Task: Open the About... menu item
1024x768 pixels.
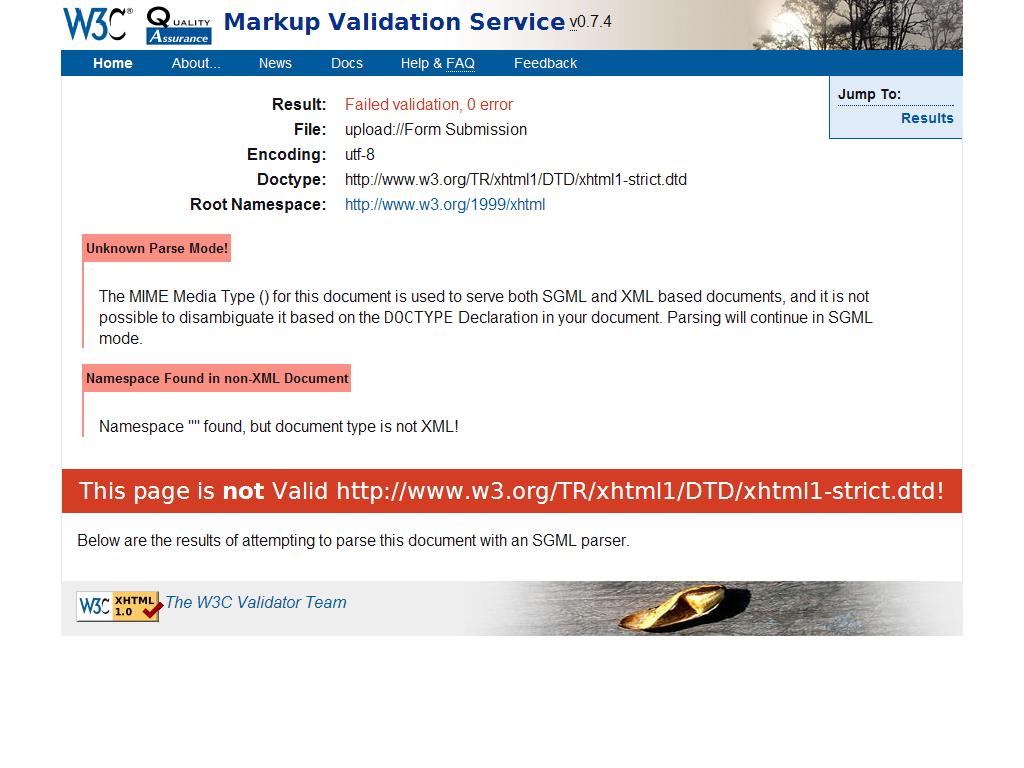Action: [x=196, y=63]
